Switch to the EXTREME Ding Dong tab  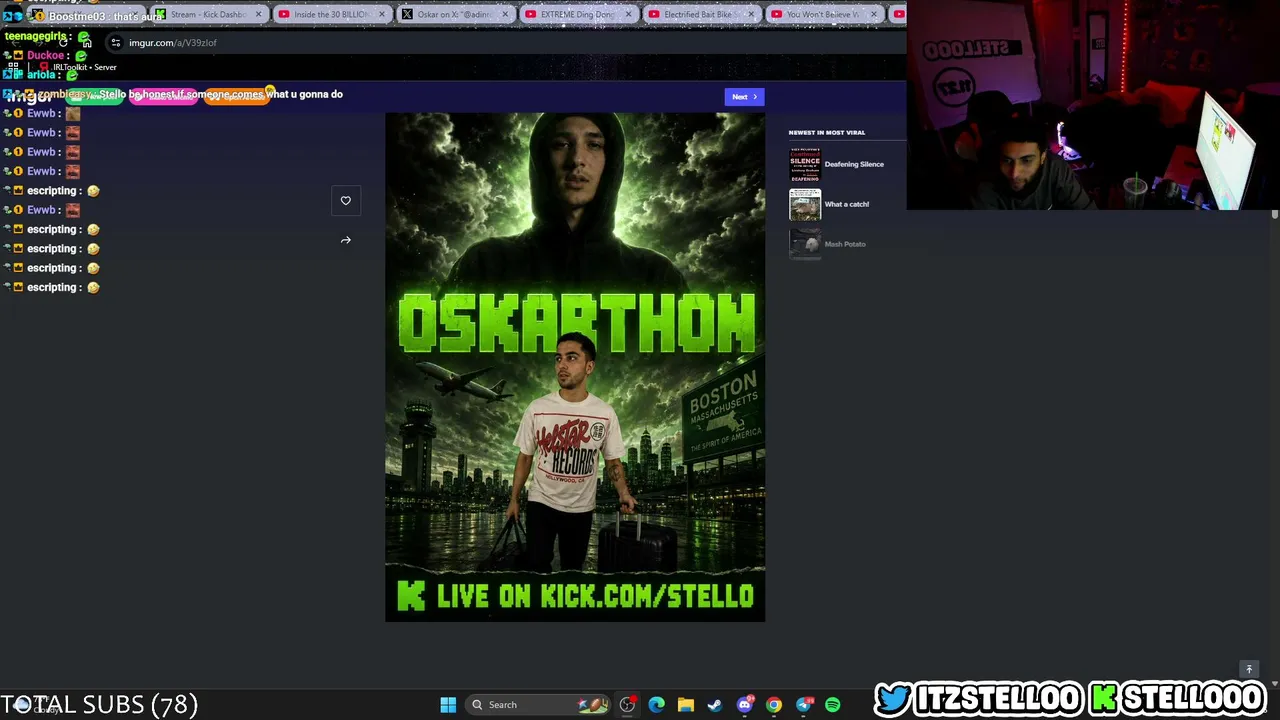[x=578, y=14]
